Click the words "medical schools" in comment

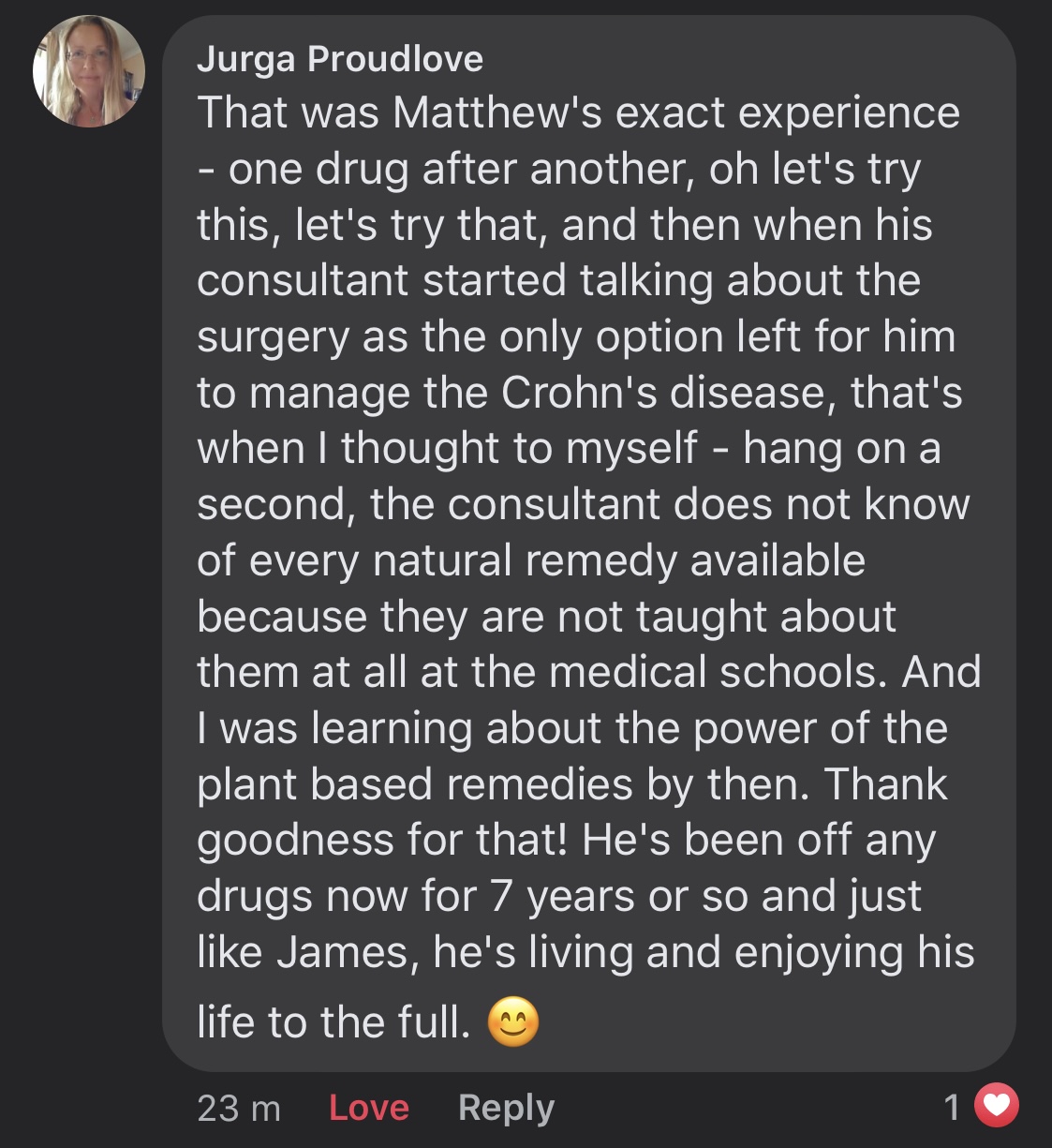[717, 672]
